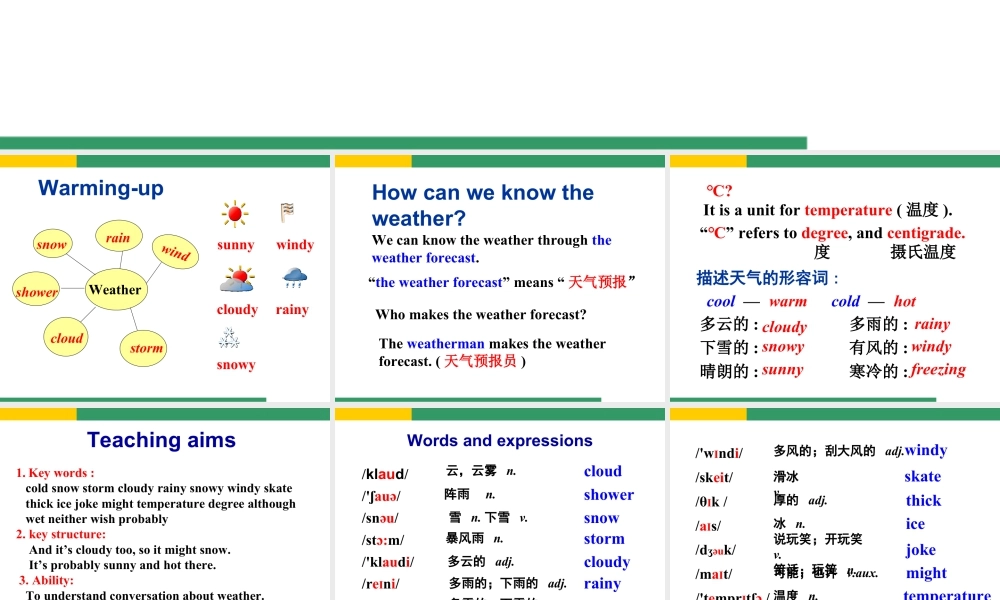
Task: Click the Weather center bubble shape
Action: coord(115,289)
